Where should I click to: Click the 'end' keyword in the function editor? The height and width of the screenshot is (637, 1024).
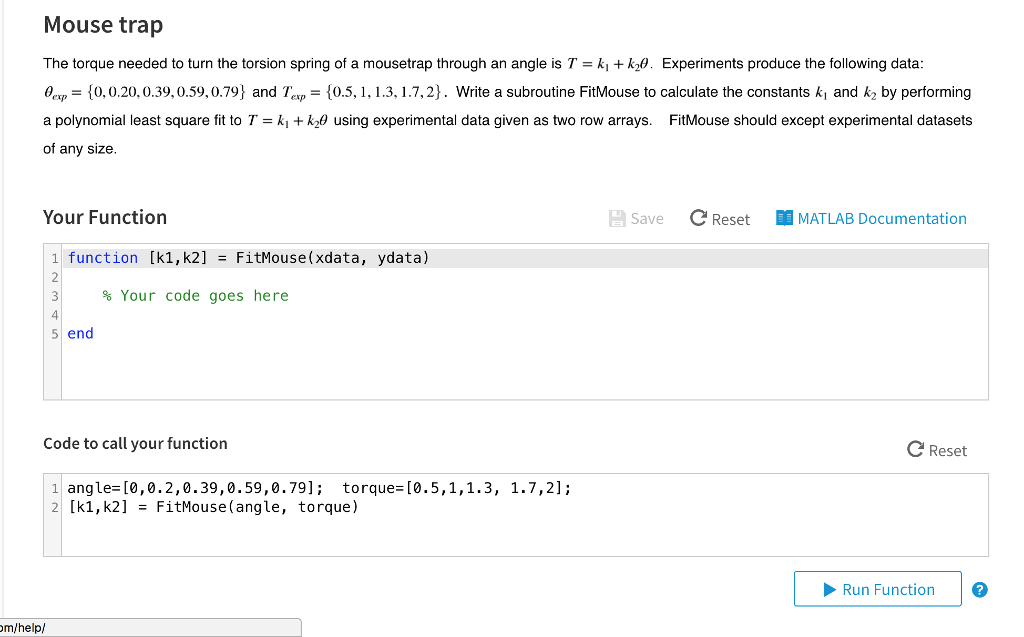(x=80, y=334)
